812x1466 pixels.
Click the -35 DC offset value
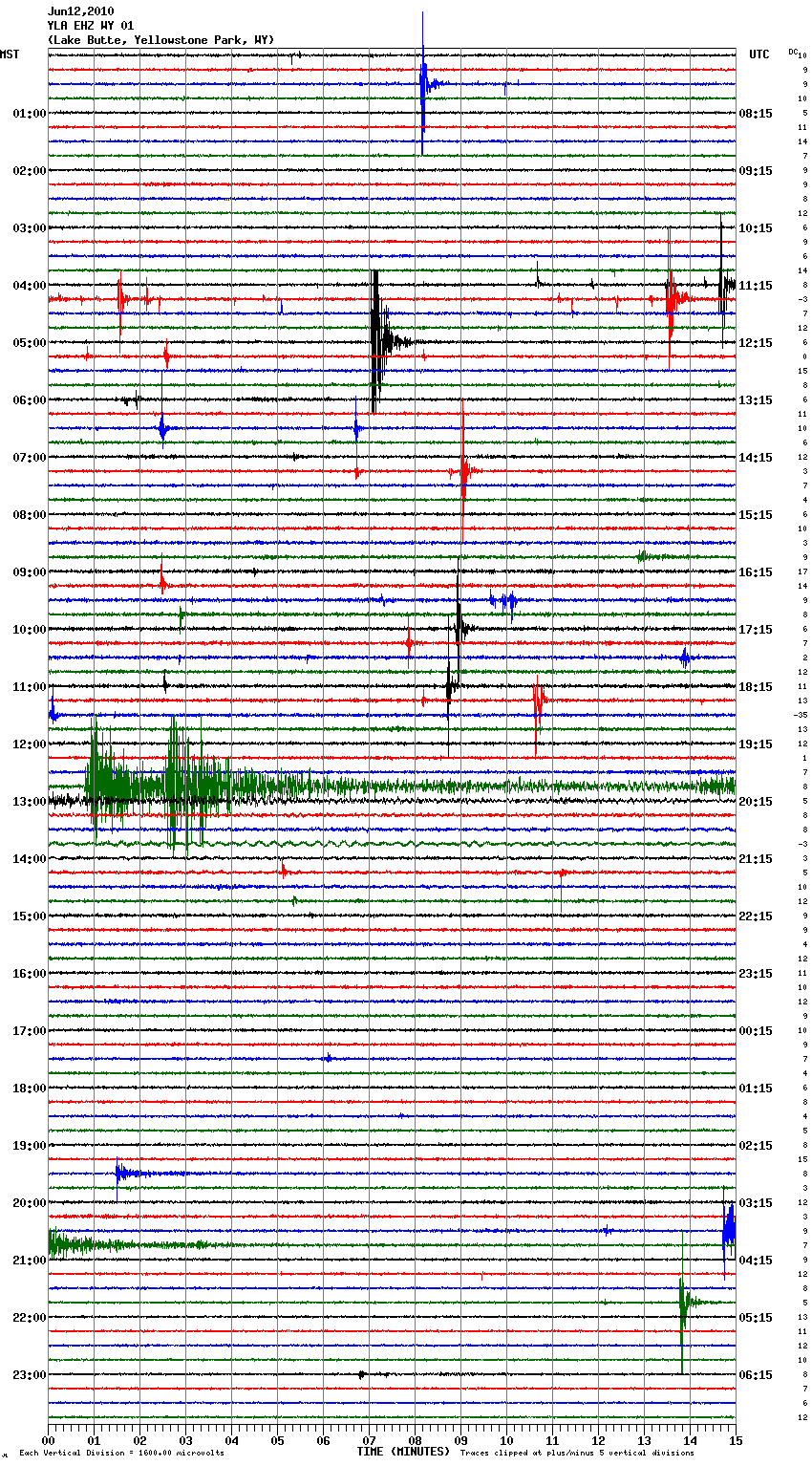[800, 715]
